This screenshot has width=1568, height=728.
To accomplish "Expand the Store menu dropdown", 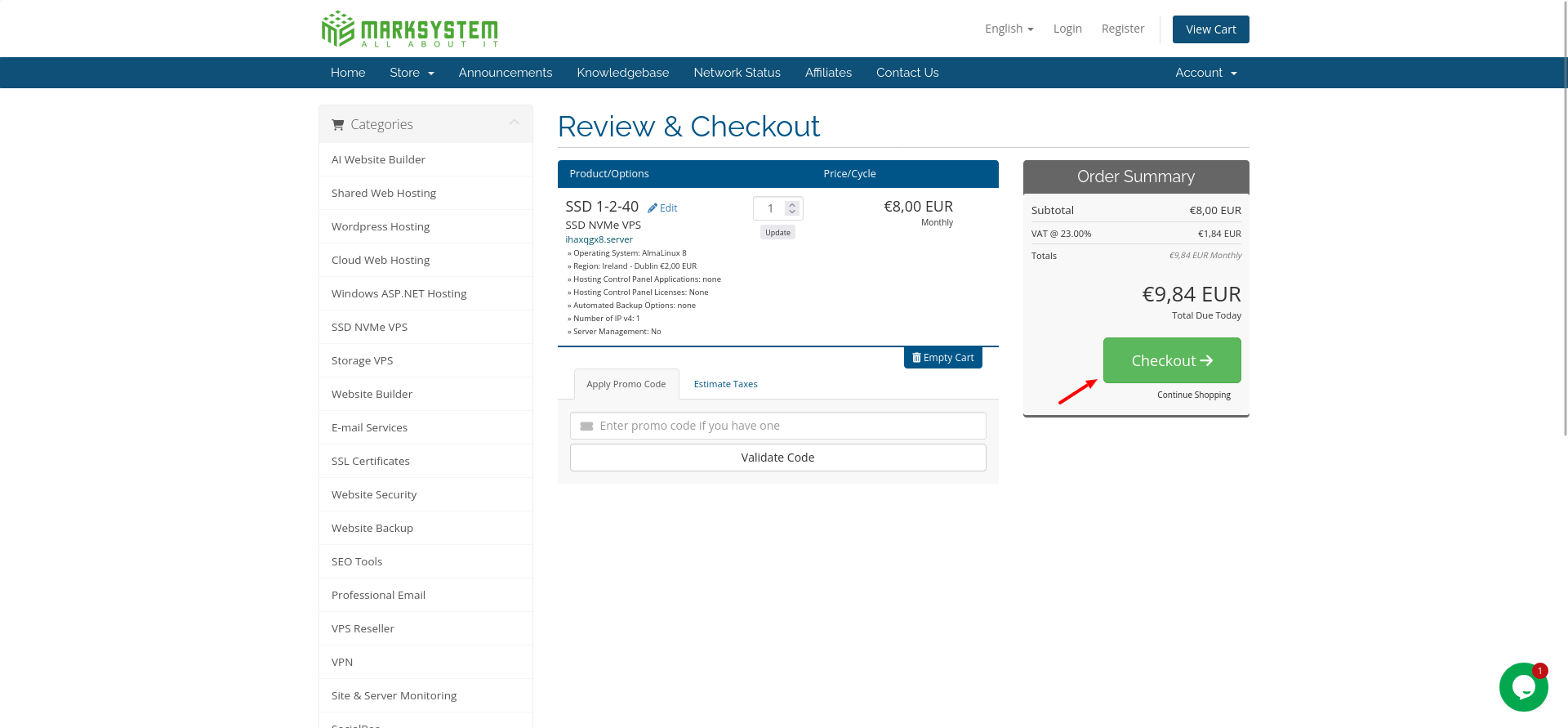I will pyautogui.click(x=412, y=73).
